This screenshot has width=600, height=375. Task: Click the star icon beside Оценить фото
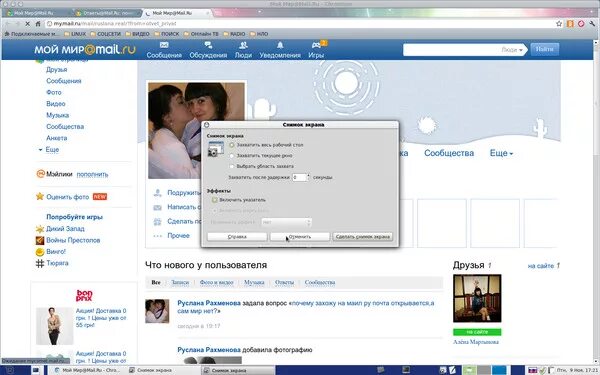(x=40, y=196)
